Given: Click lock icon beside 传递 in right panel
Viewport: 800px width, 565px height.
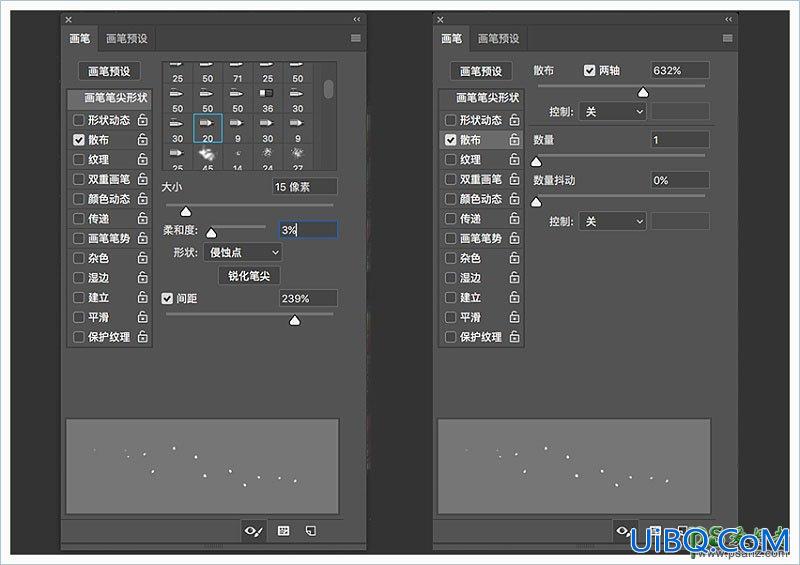Looking at the screenshot, I should [x=515, y=218].
